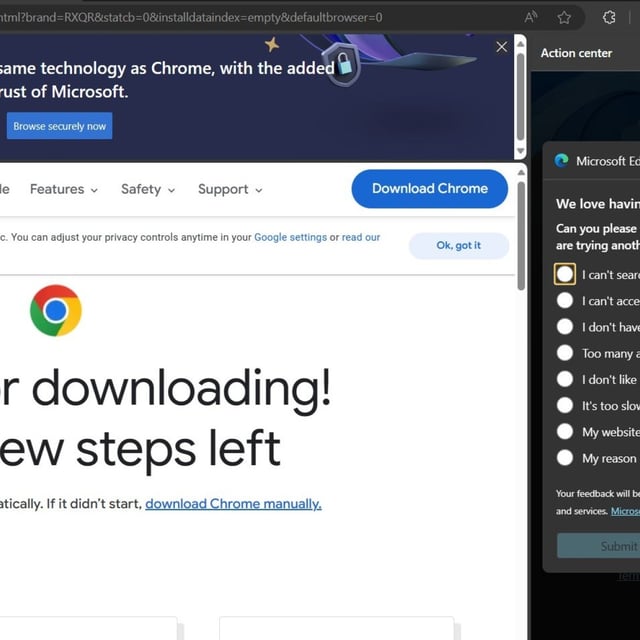
Task: Click the Chrome page vertical scrollbar thumb
Action: click(521, 236)
